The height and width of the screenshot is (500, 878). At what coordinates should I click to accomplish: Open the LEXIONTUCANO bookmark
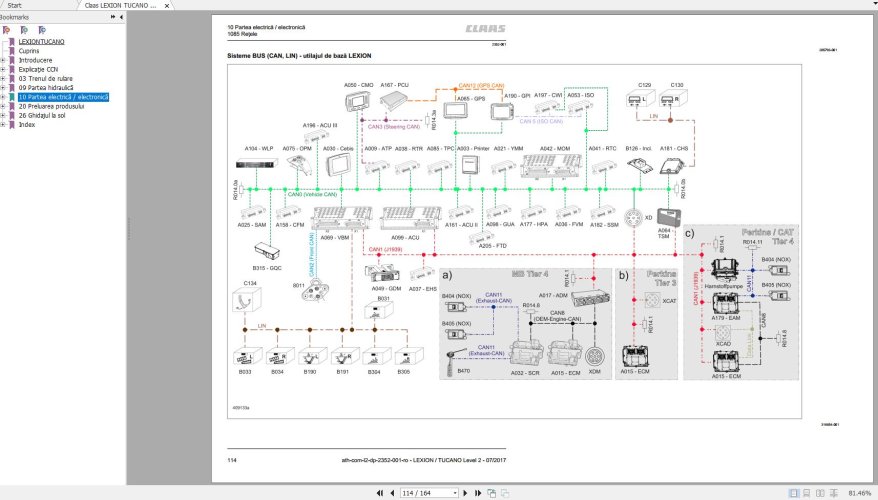coord(41,41)
